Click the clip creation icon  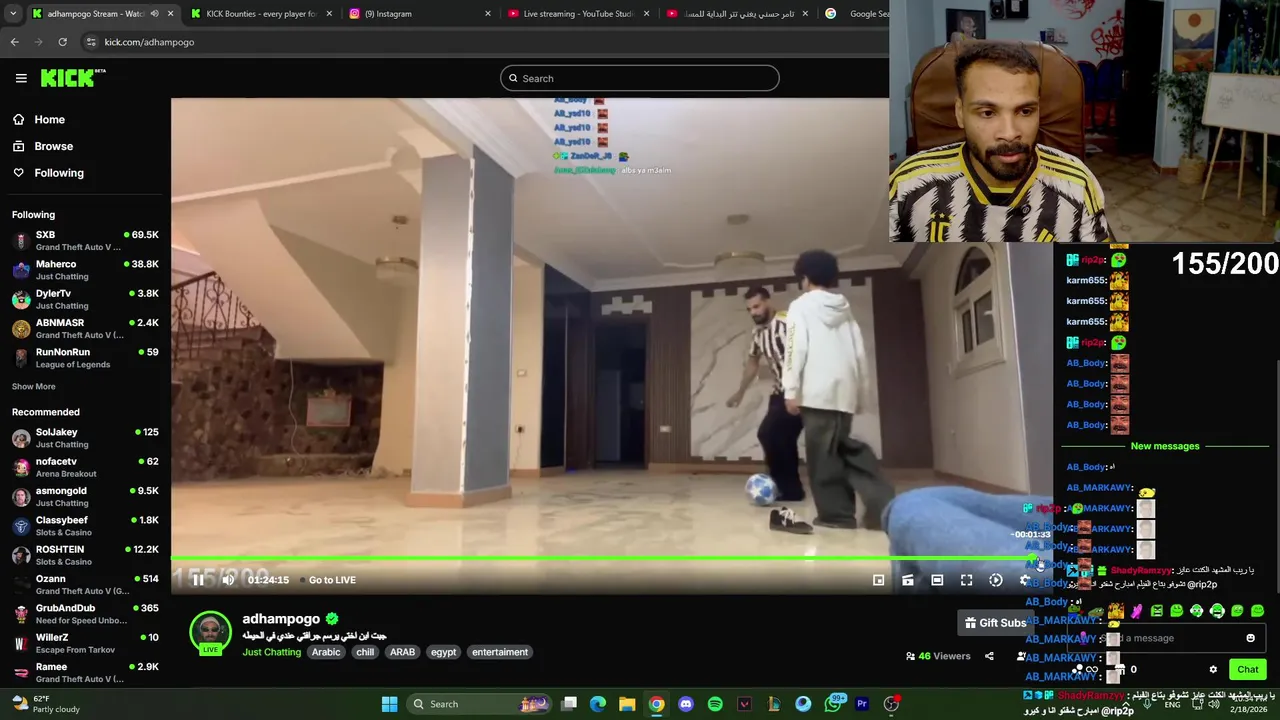(908, 580)
